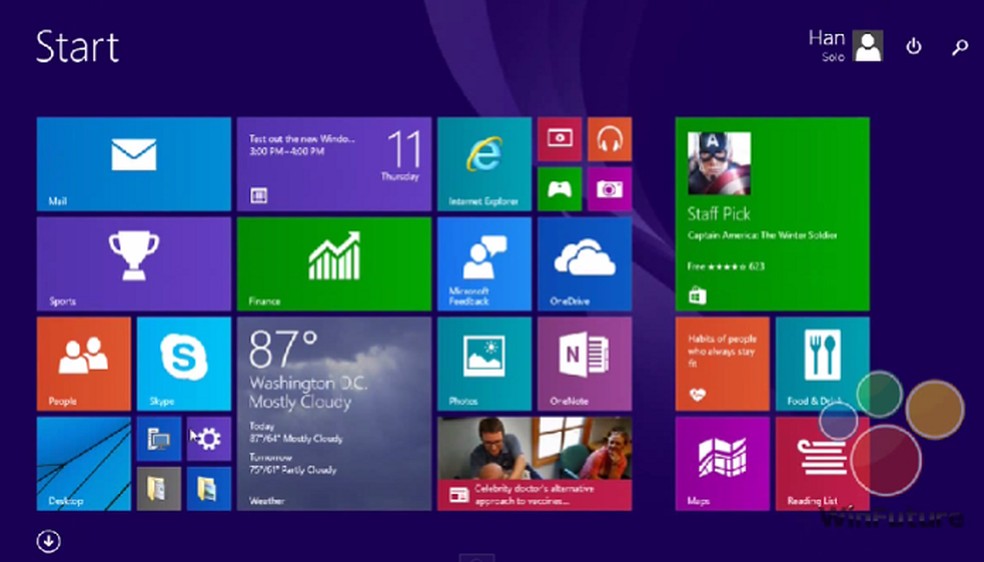
Task: Open the This PC small tile
Action: point(159,439)
